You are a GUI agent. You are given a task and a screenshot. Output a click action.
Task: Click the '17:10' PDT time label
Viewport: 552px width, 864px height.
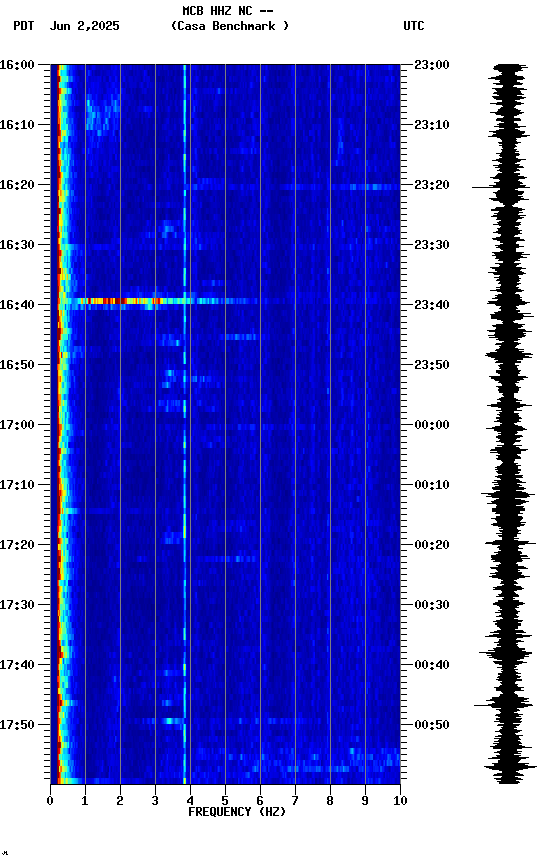coord(17,485)
